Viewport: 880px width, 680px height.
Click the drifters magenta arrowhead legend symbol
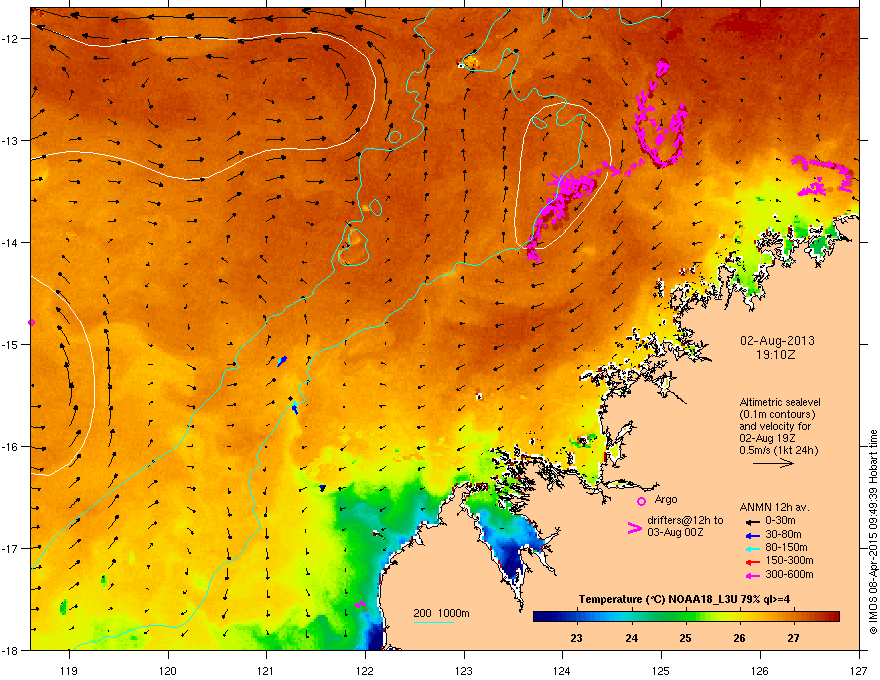click(634, 528)
